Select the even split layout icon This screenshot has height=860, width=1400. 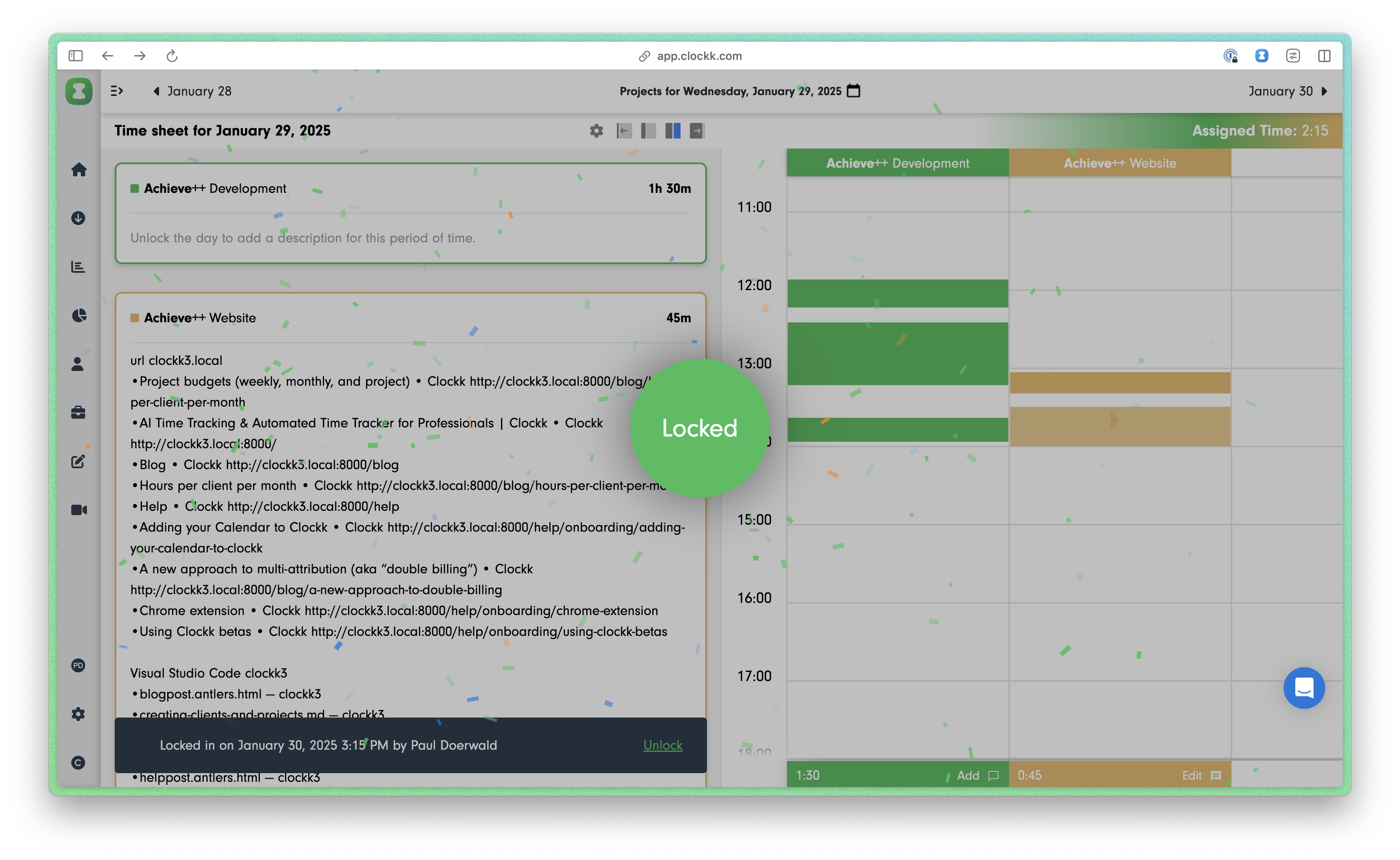[x=673, y=131]
